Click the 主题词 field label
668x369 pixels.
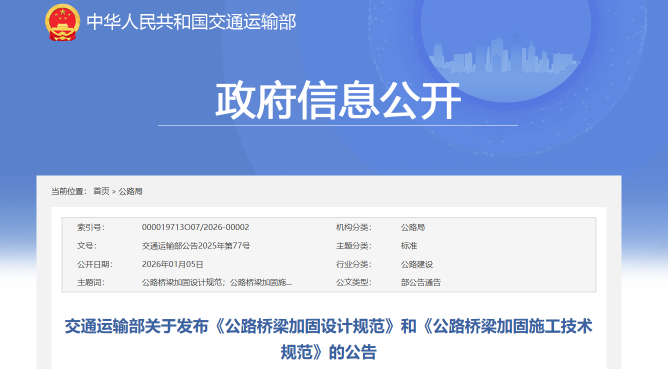click(91, 282)
